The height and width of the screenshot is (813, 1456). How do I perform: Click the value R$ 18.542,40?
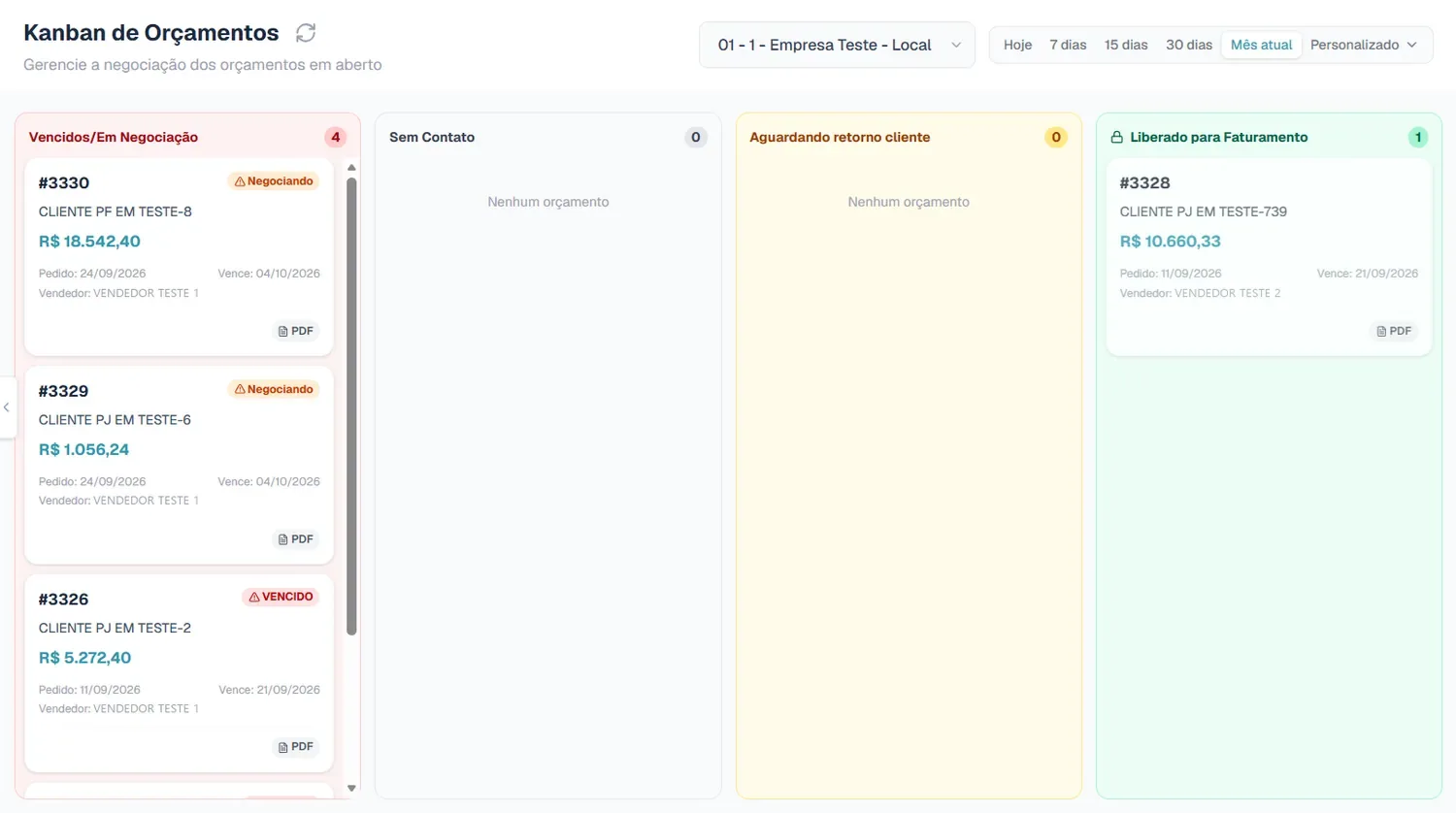coord(89,242)
